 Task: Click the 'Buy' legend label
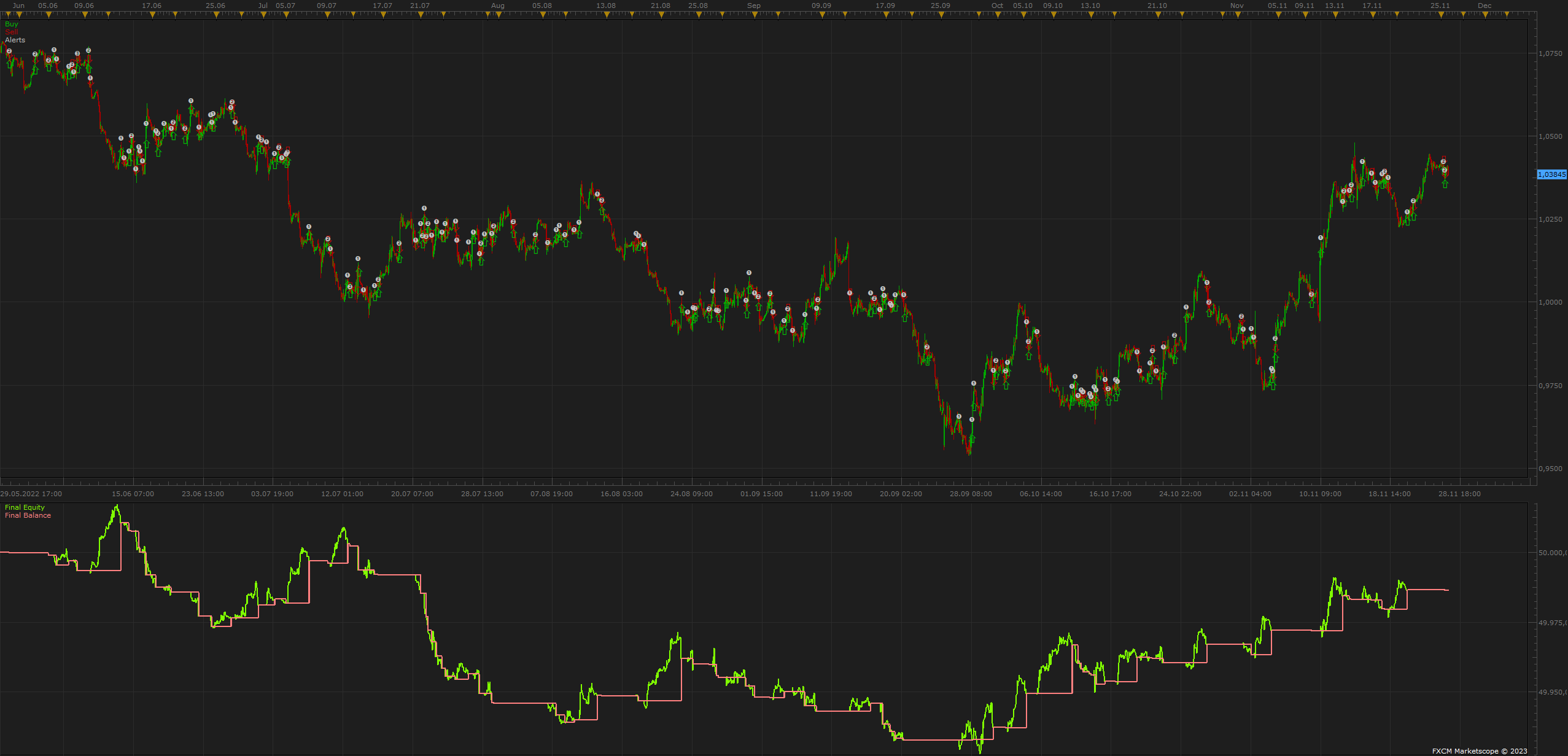[x=12, y=24]
